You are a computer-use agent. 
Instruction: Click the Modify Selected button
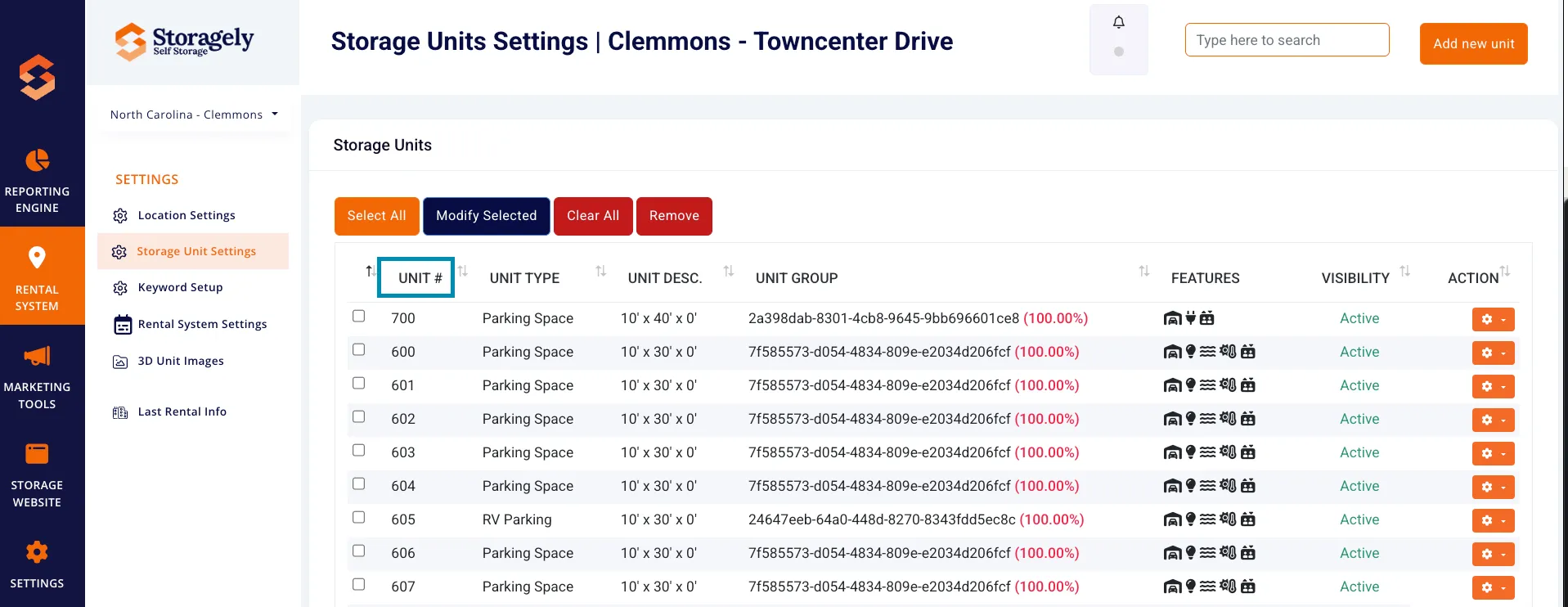click(486, 216)
